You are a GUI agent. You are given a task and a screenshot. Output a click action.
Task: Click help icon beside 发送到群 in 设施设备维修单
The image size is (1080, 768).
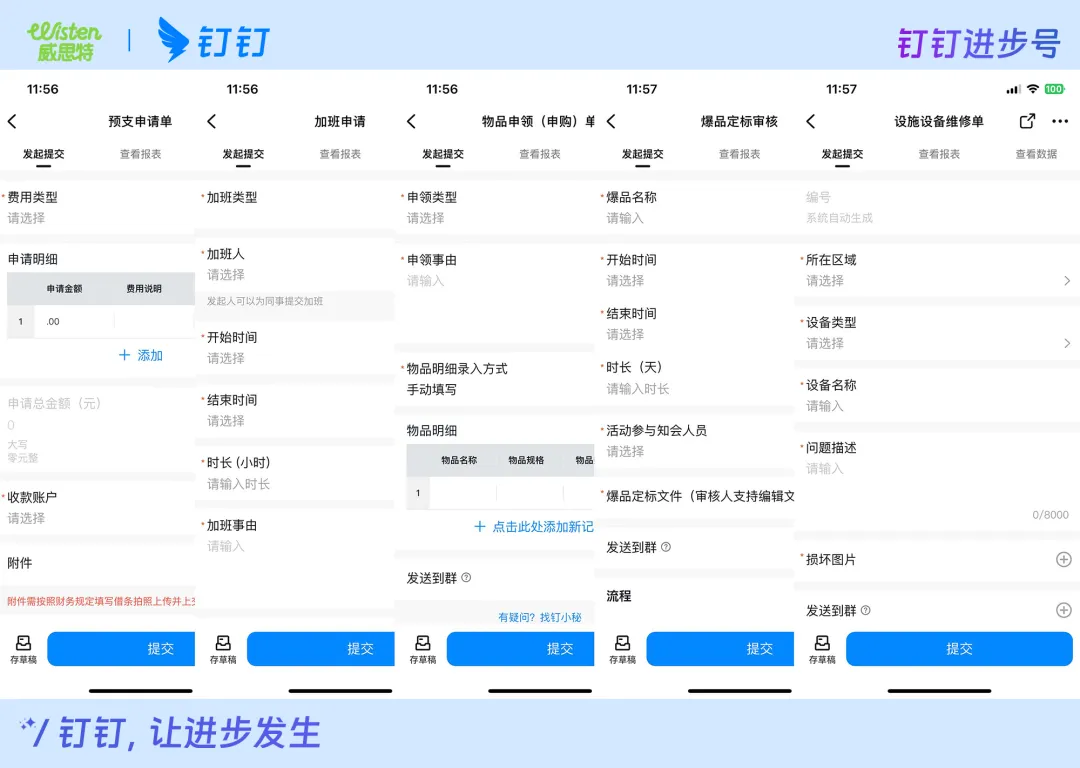[866, 610]
